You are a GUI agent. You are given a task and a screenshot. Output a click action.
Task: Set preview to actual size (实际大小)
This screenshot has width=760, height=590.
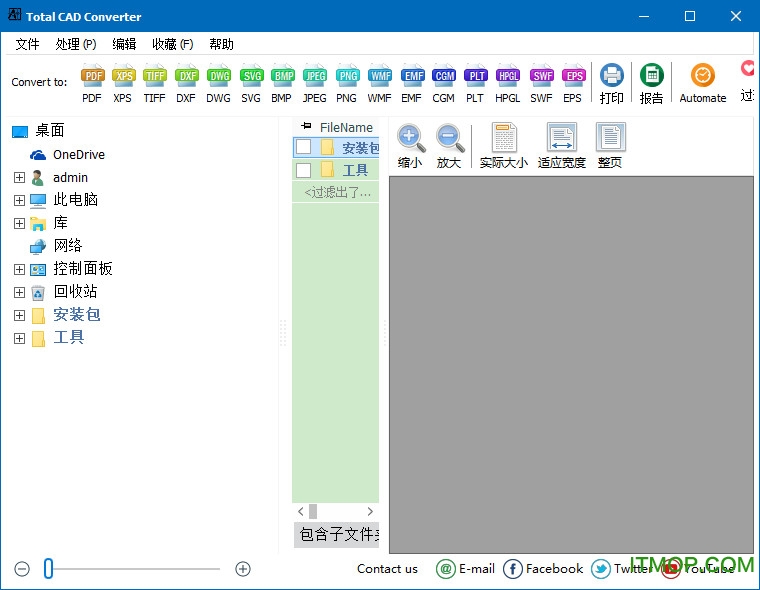point(504,145)
